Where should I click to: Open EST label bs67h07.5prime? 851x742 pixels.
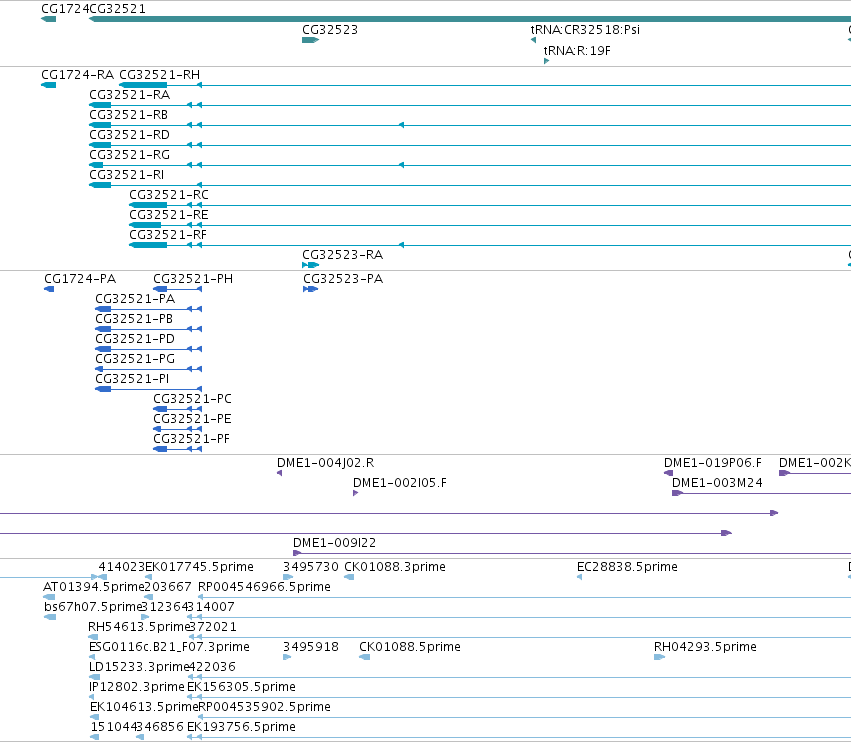pos(93,607)
